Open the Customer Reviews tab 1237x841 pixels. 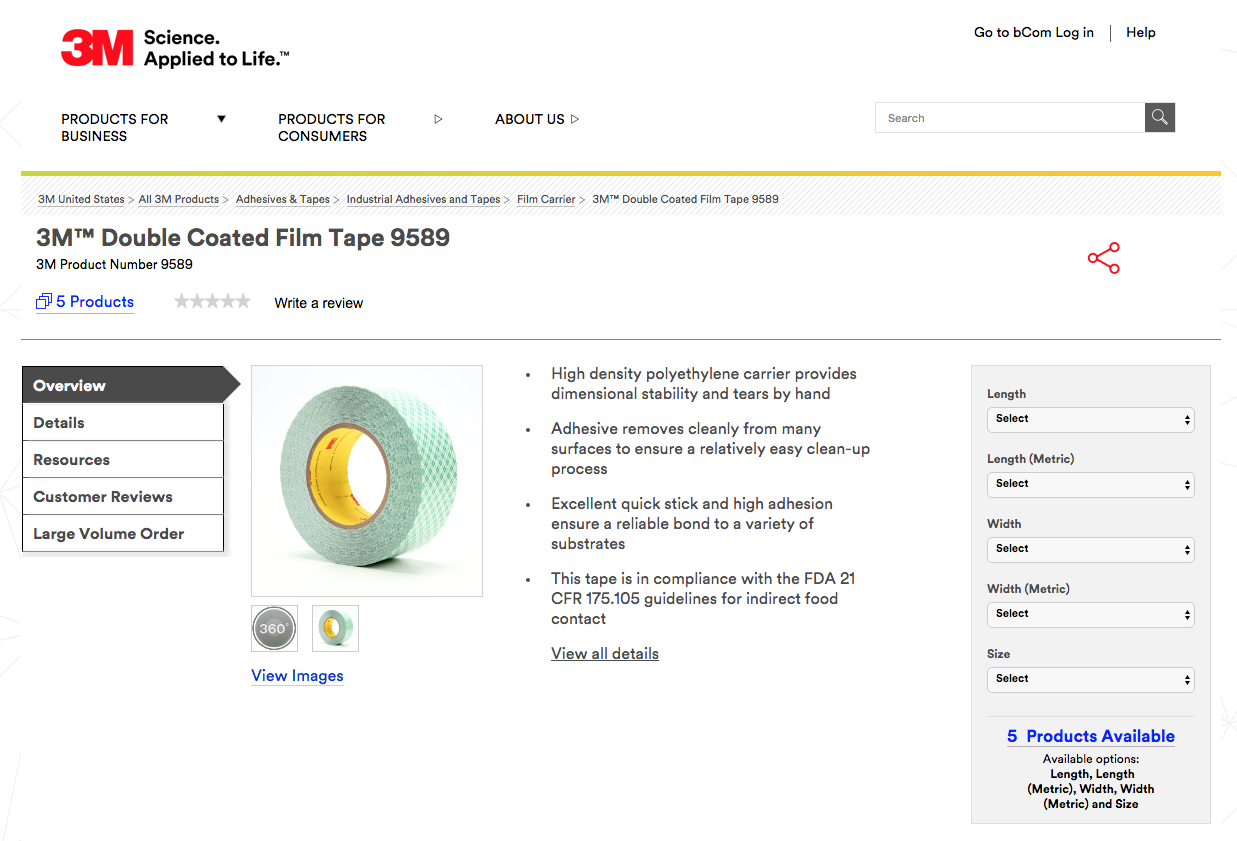click(122, 496)
